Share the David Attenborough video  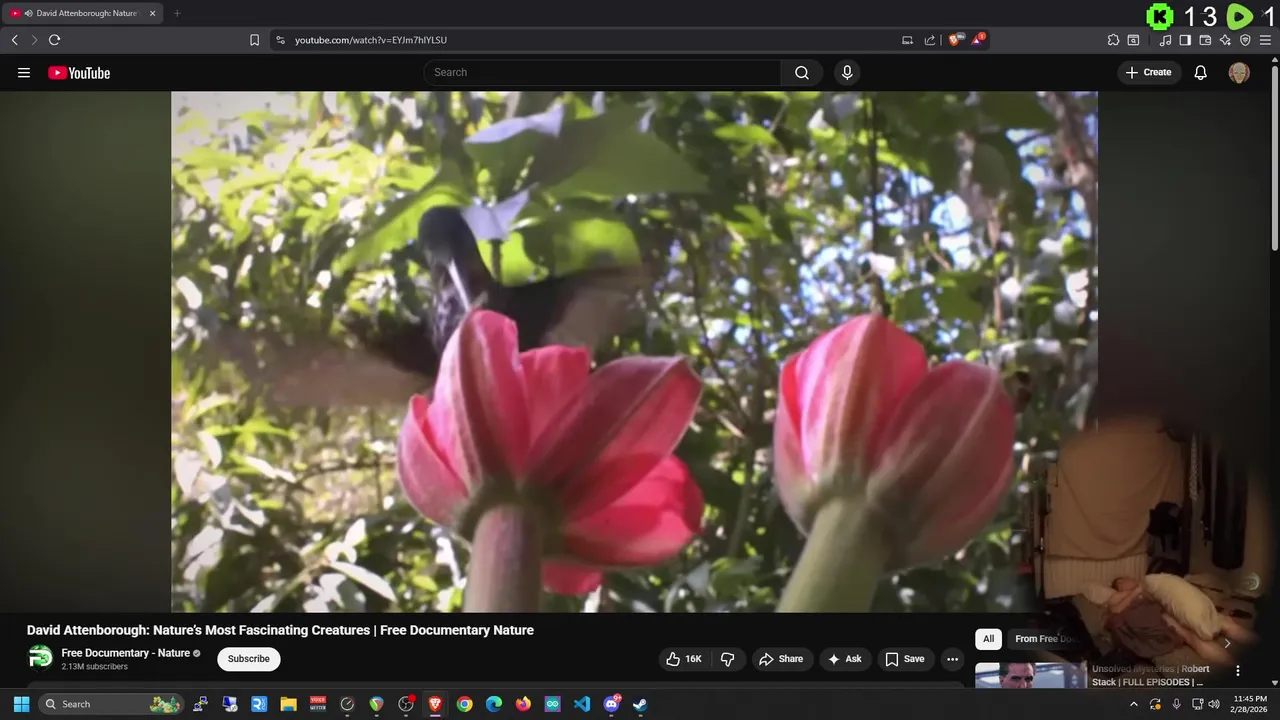tap(781, 659)
